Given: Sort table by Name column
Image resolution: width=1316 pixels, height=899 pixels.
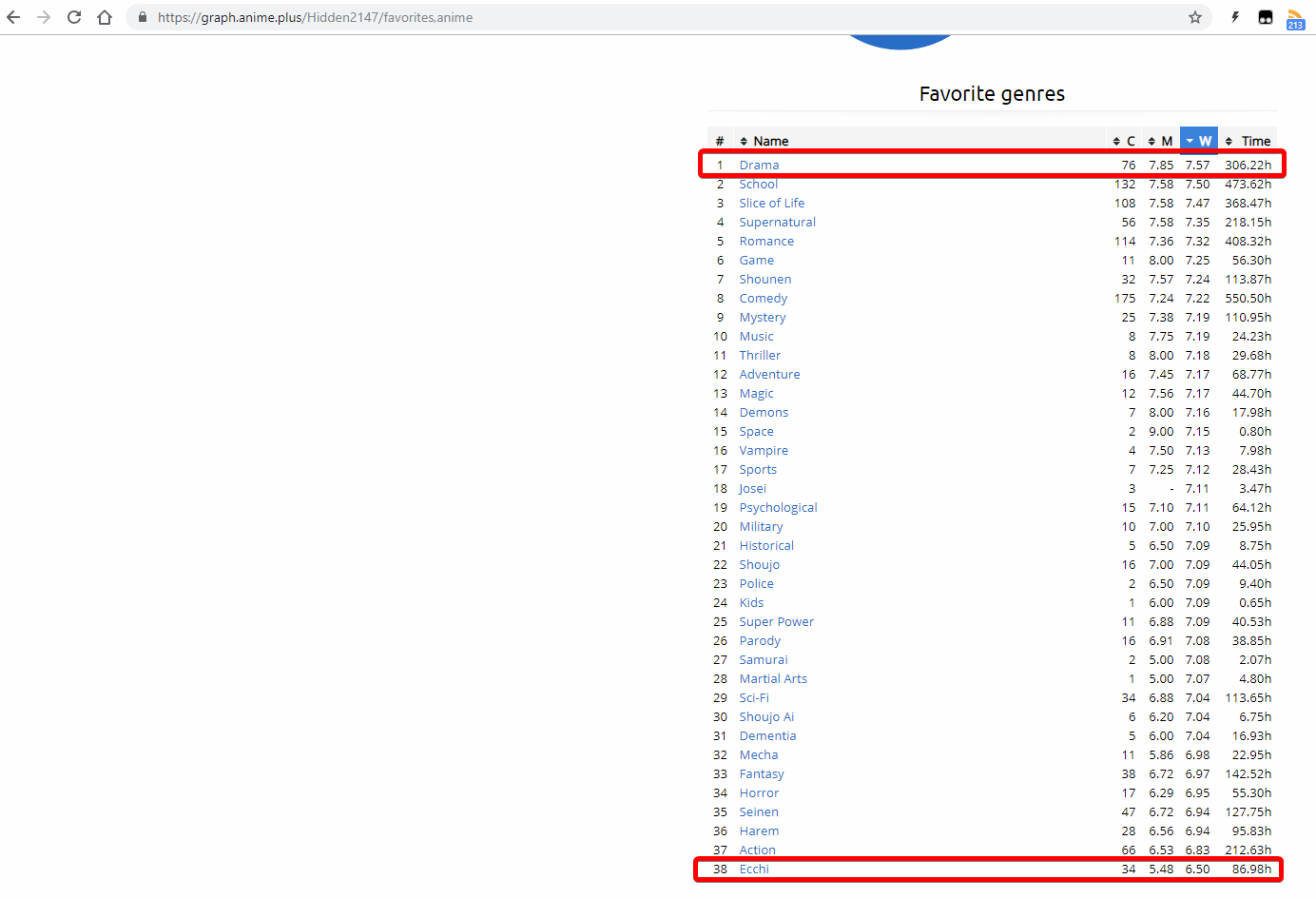Looking at the screenshot, I should pos(770,141).
